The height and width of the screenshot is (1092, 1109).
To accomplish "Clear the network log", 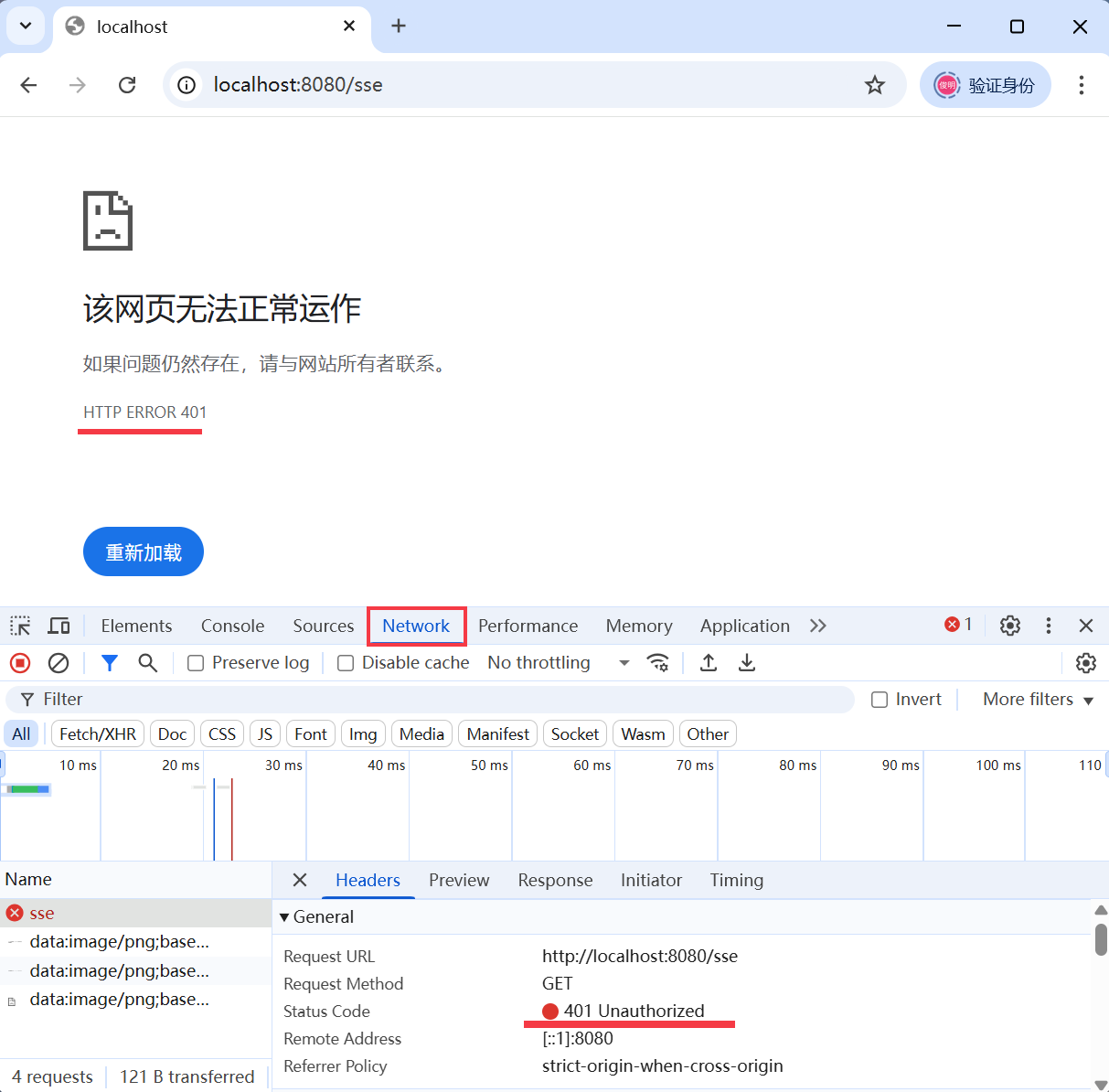I will [x=59, y=663].
